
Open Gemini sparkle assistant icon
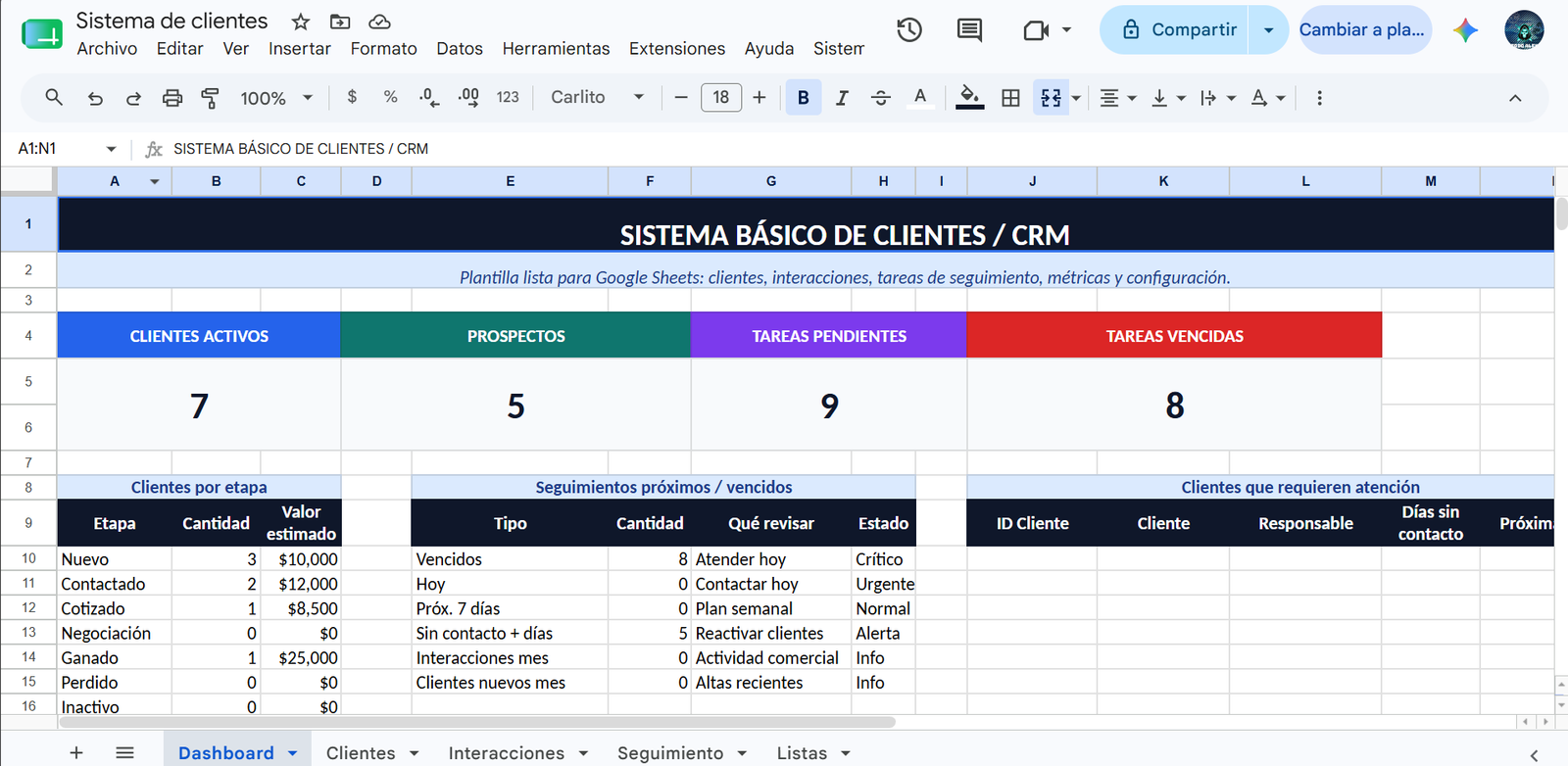tap(1466, 30)
